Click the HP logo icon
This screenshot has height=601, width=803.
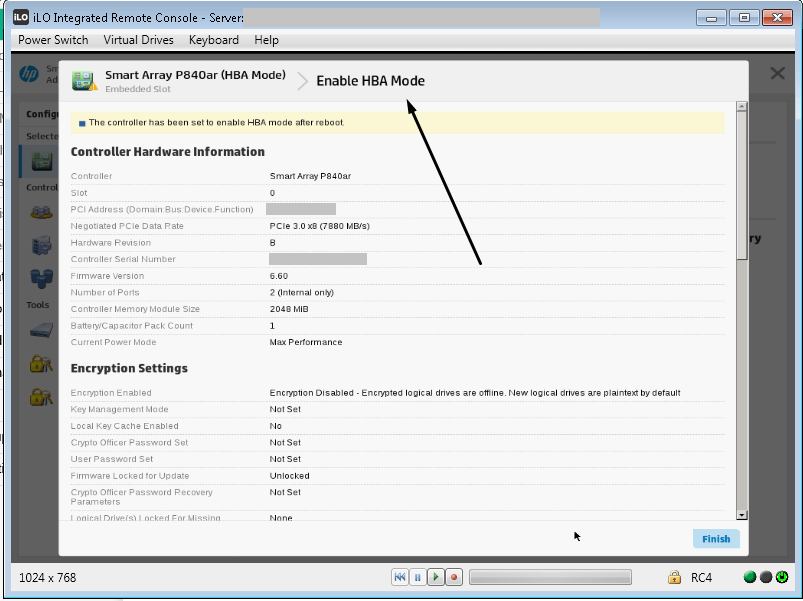pos(29,74)
